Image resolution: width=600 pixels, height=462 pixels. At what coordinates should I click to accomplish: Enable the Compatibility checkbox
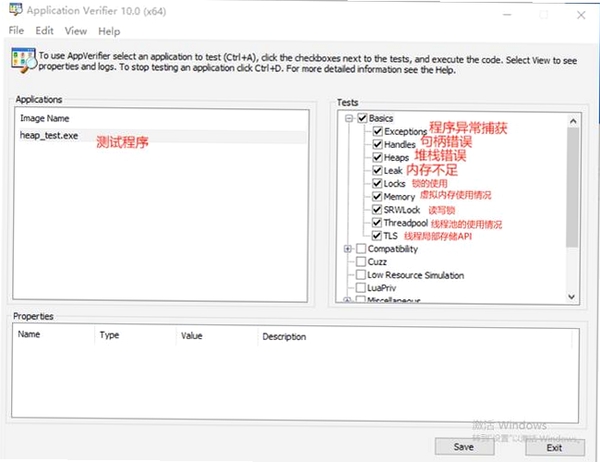click(361, 249)
